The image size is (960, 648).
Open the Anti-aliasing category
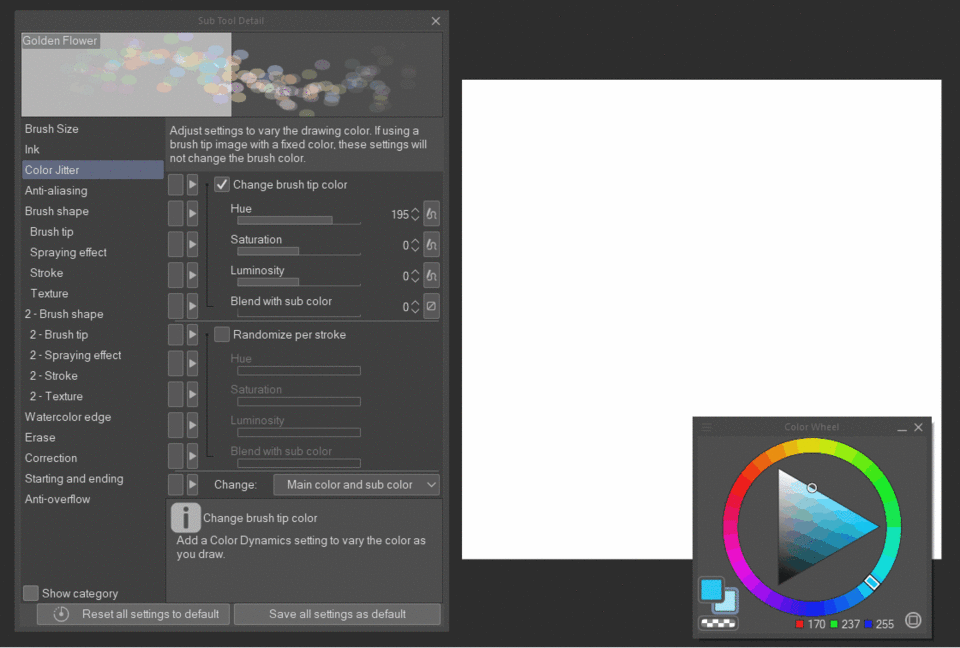(x=92, y=190)
